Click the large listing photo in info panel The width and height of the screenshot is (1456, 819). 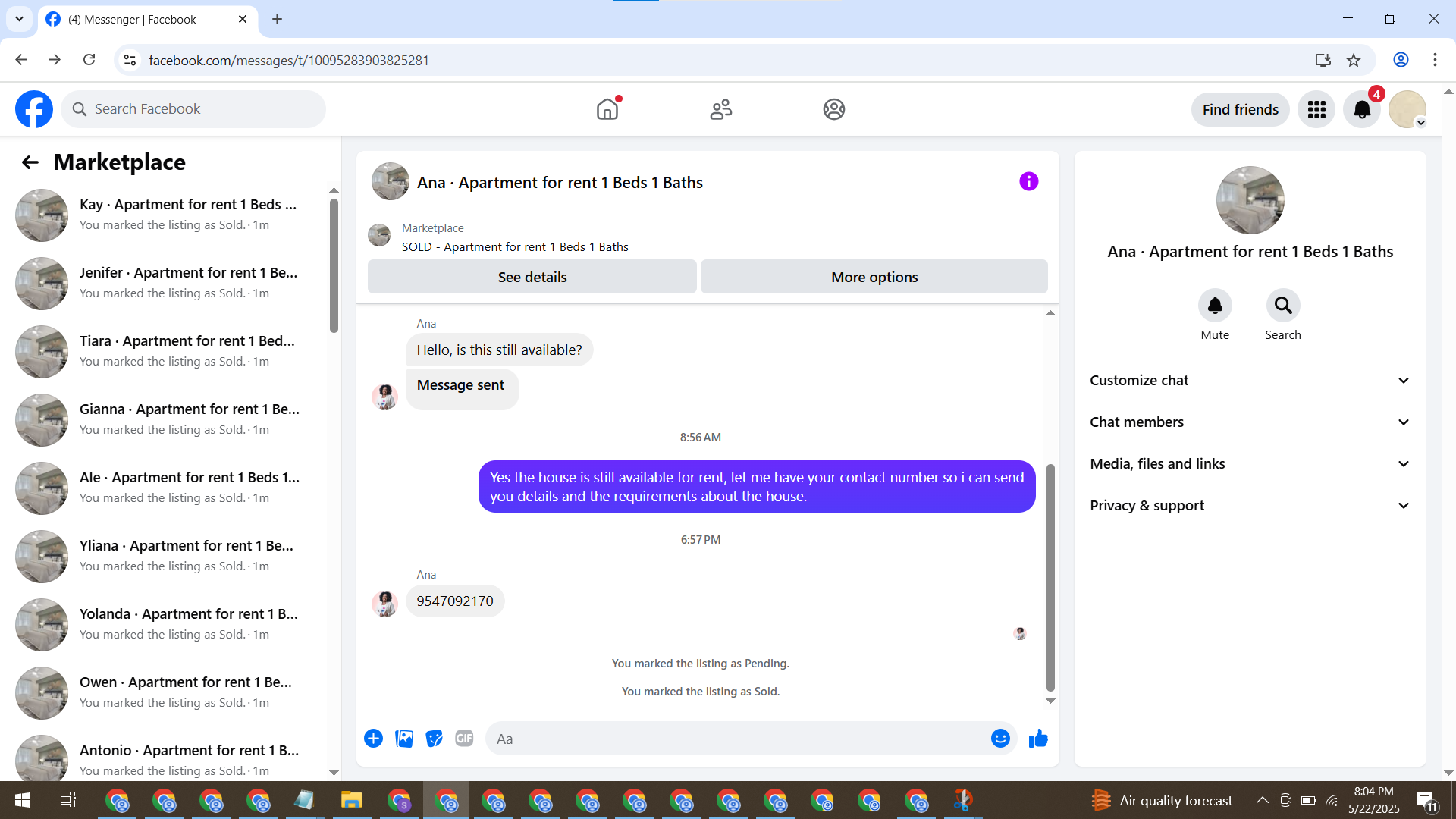(1250, 200)
